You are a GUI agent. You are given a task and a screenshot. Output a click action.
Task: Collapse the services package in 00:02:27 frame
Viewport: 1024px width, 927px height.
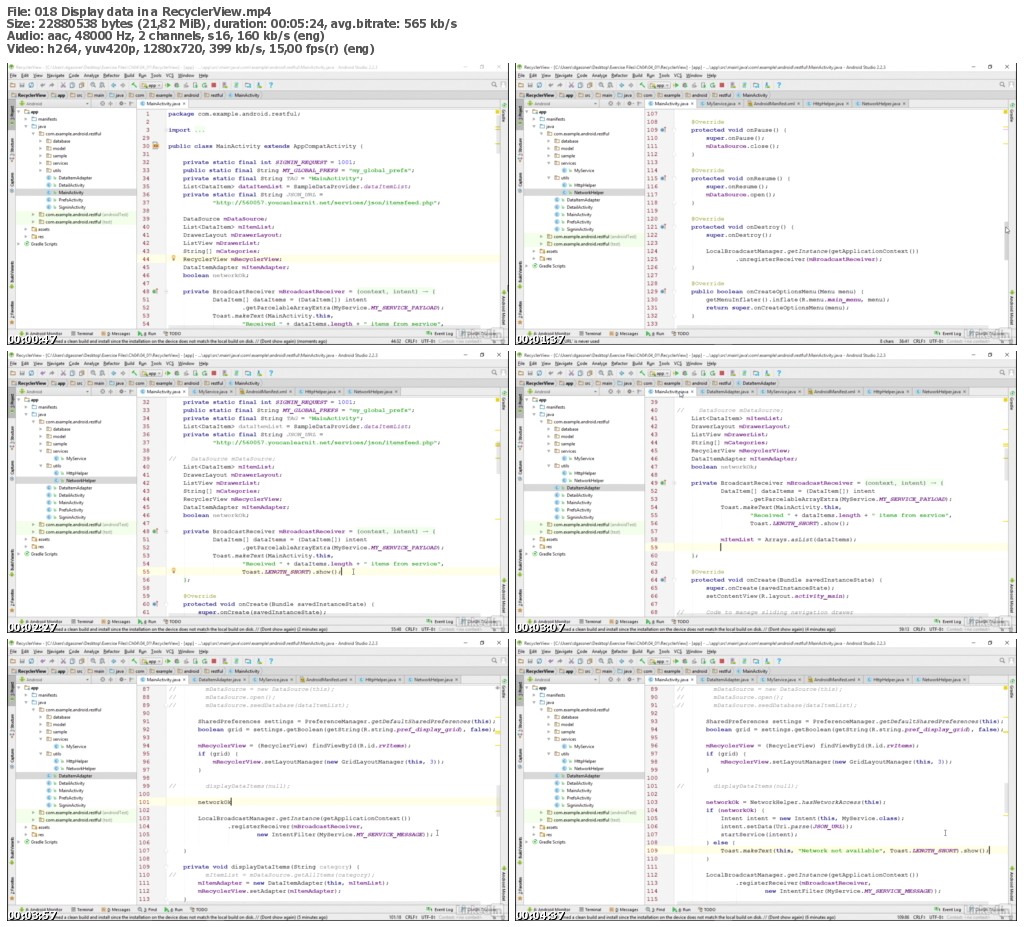point(40,451)
